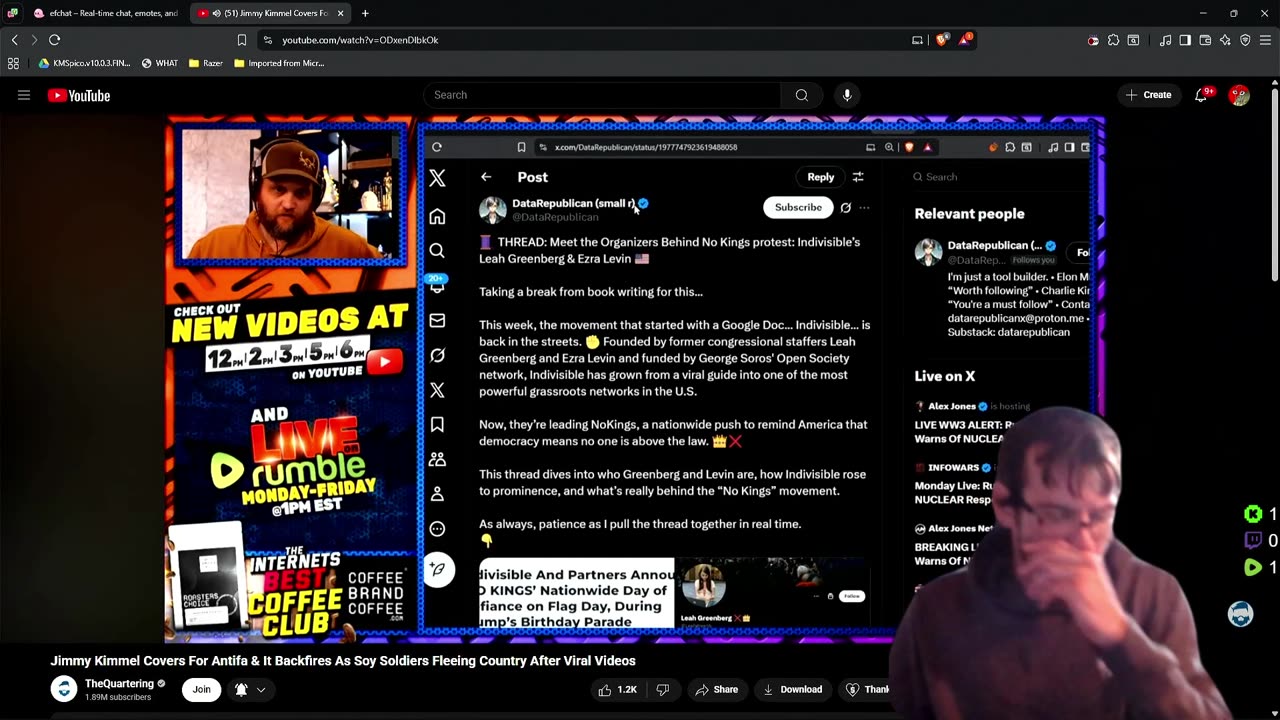Open site settings icon in address bar
The height and width of the screenshot is (720, 1280).
(x=267, y=40)
